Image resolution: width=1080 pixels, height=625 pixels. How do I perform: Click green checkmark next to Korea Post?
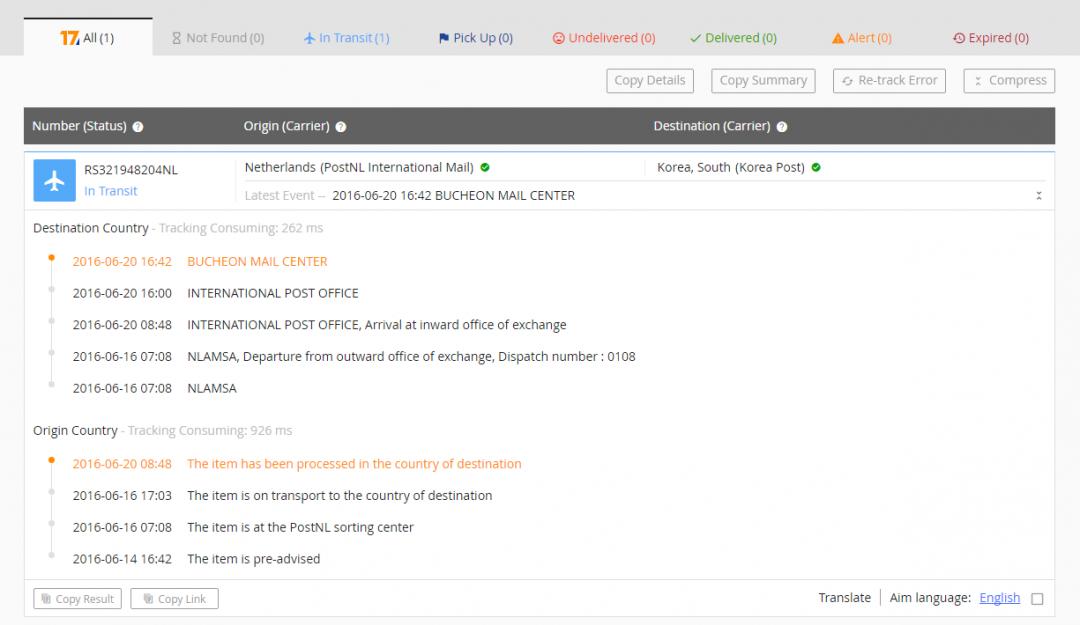point(816,167)
